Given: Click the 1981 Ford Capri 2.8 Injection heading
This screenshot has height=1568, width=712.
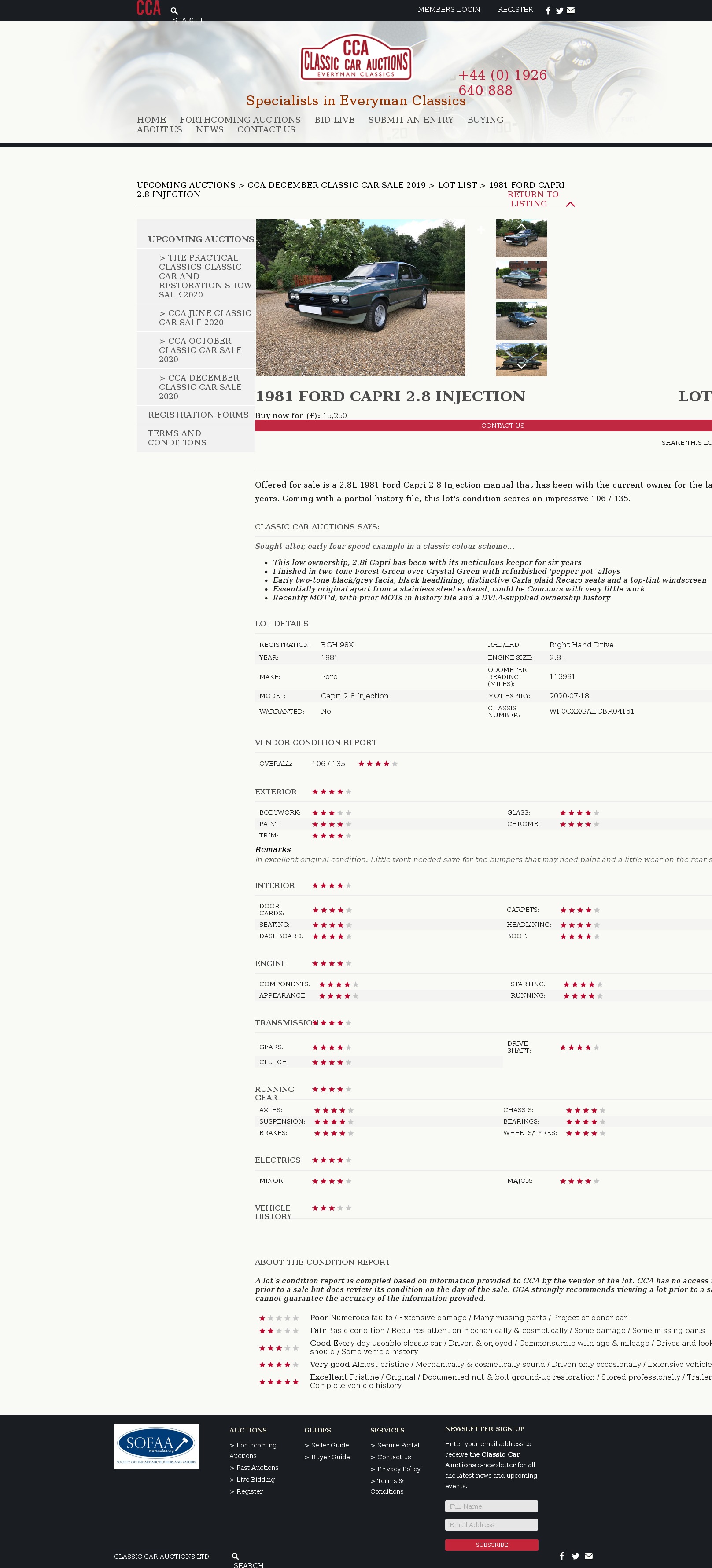Looking at the screenshot, I should (x=390, y=396).
